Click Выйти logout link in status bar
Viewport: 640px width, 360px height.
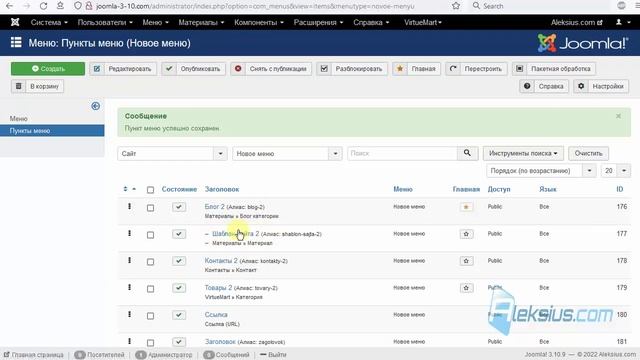(x=273, y=355)
